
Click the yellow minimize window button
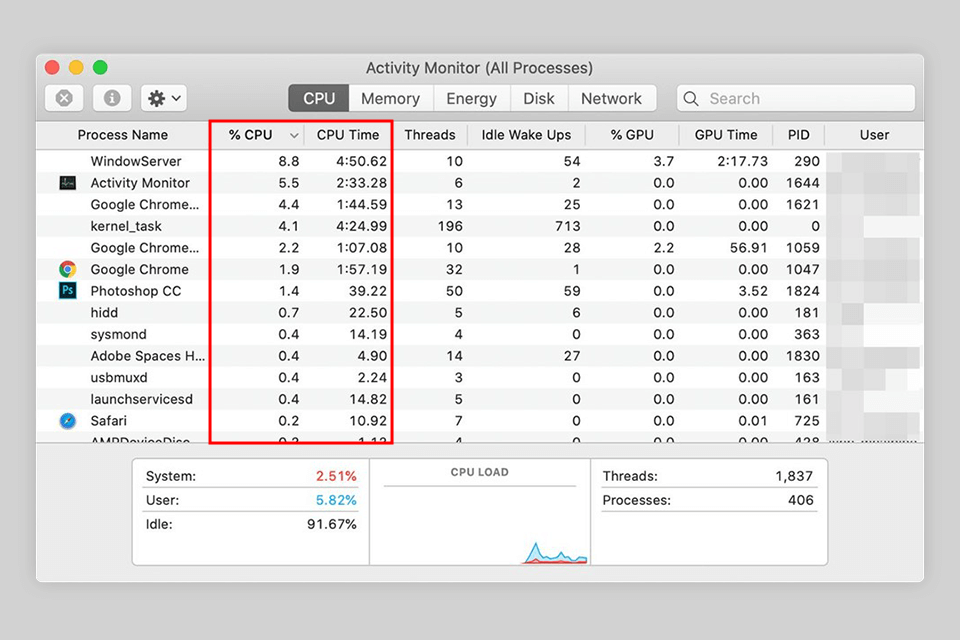tap(76, 67)
